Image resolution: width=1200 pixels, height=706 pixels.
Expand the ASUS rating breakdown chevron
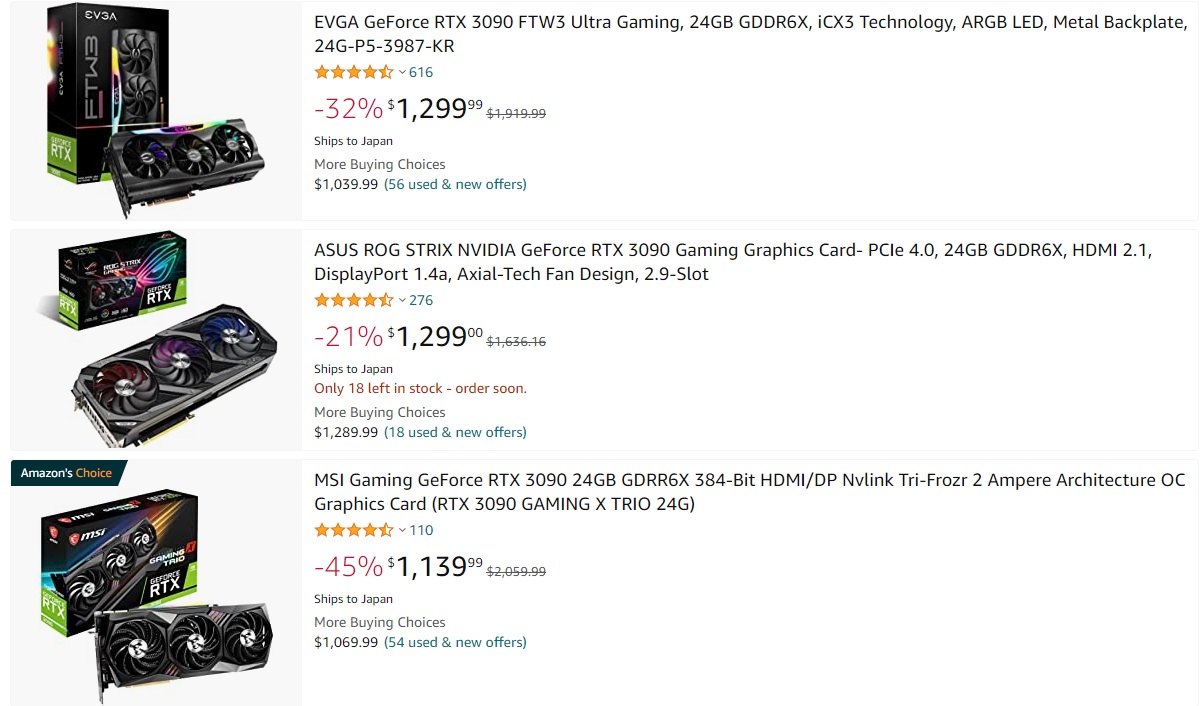[402, 300]
